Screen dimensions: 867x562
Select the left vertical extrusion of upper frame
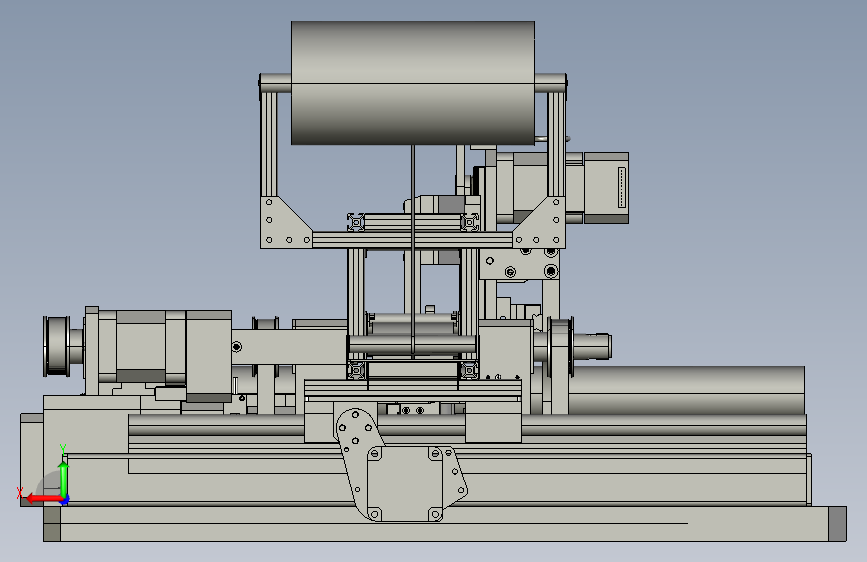269,144
